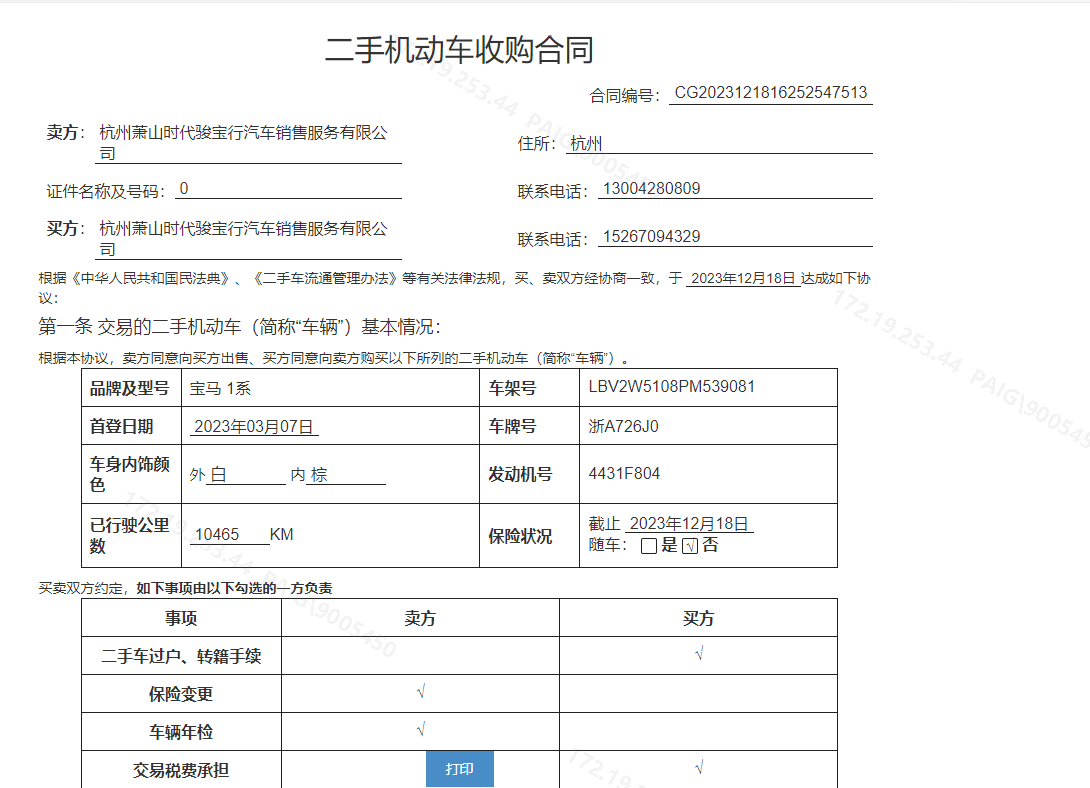
Task: Select the brand cell 宝马 1系
Action: tap(330, 388)
